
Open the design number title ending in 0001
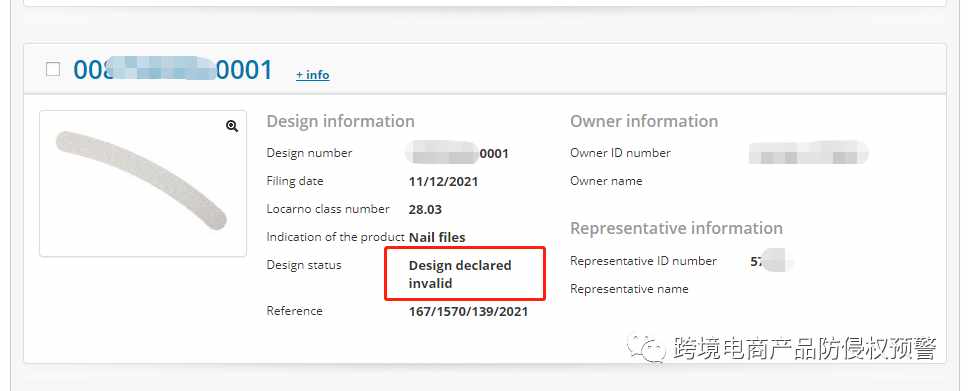pyautogui.click(x=173, y=70)
